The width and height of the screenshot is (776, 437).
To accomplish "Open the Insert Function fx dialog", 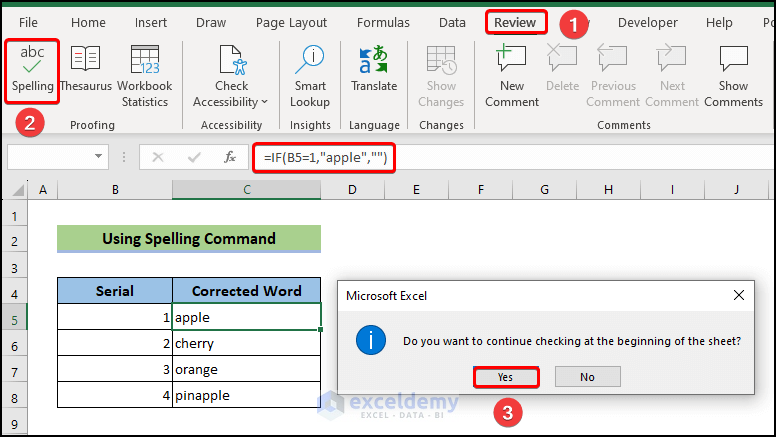I will point(230,157).
